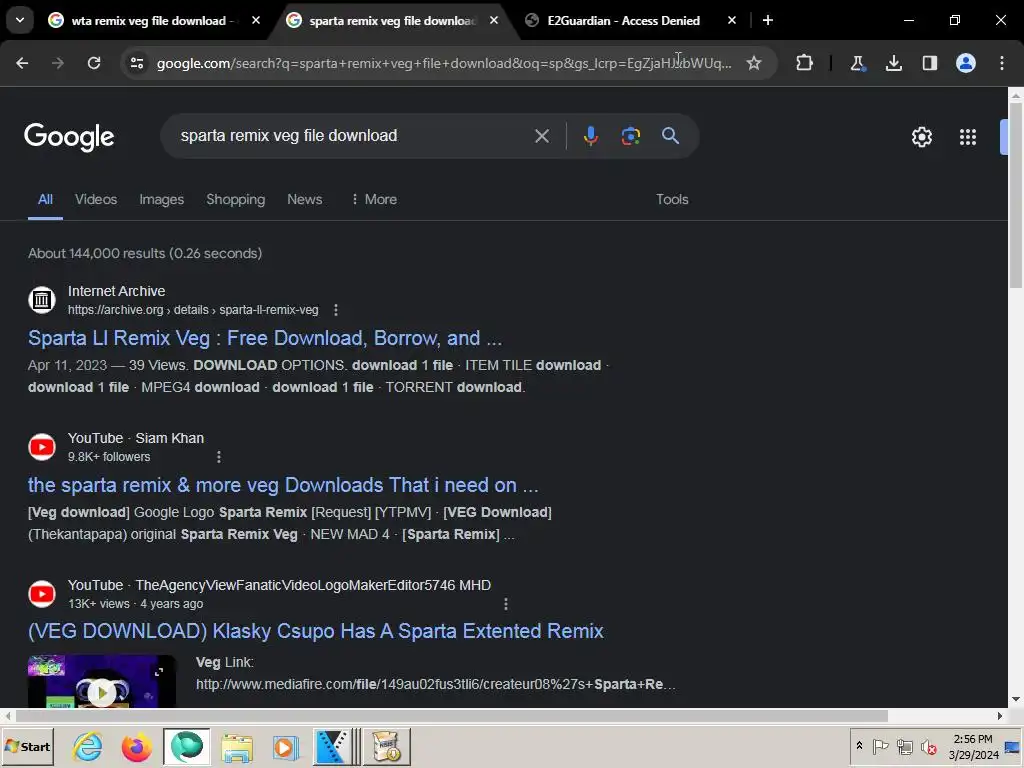1024x768 pixels.
Task: Open options for Siam Khan result
Action: (219, 457)
